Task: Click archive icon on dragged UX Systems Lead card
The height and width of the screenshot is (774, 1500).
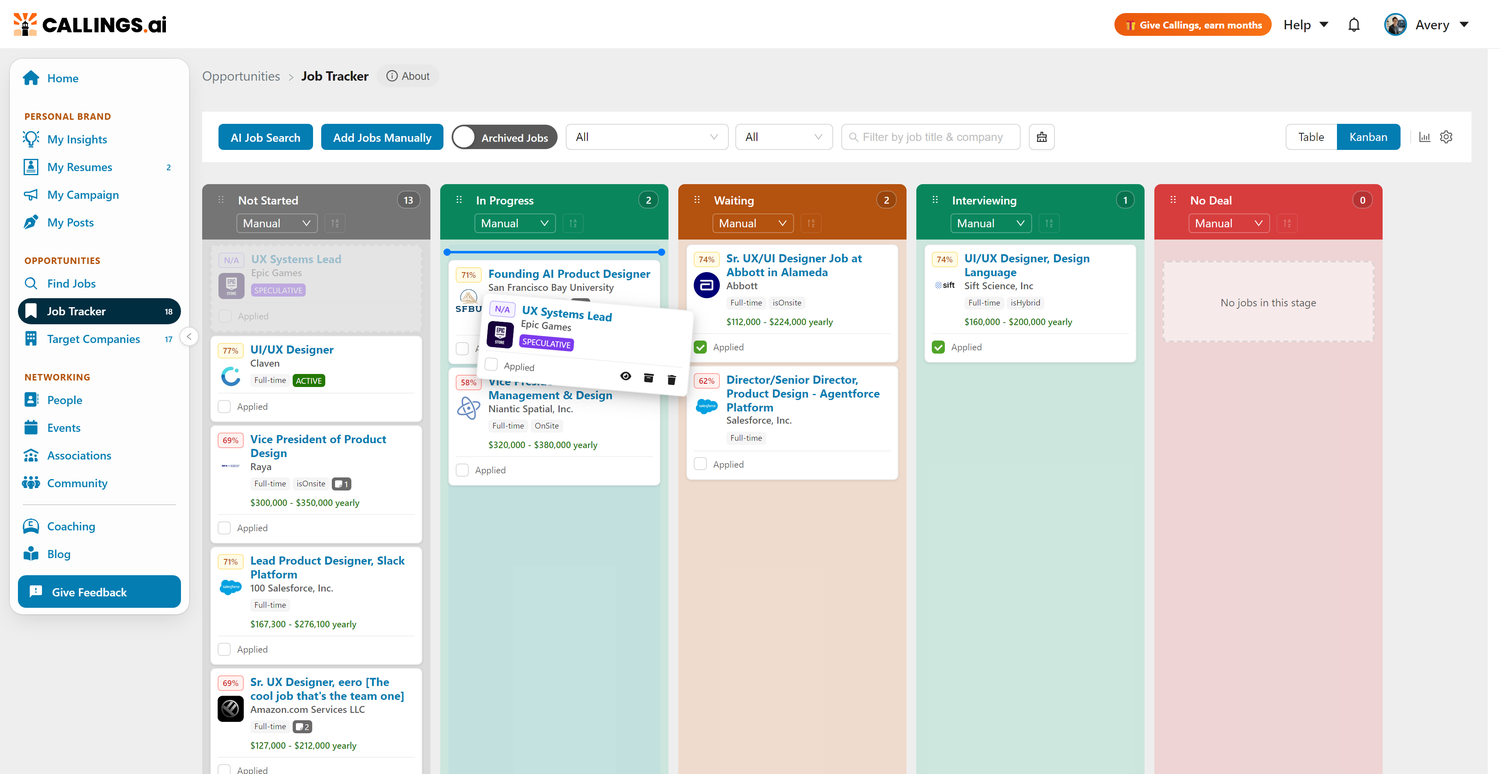Action: pyautogui.click(x=648, y=378)
